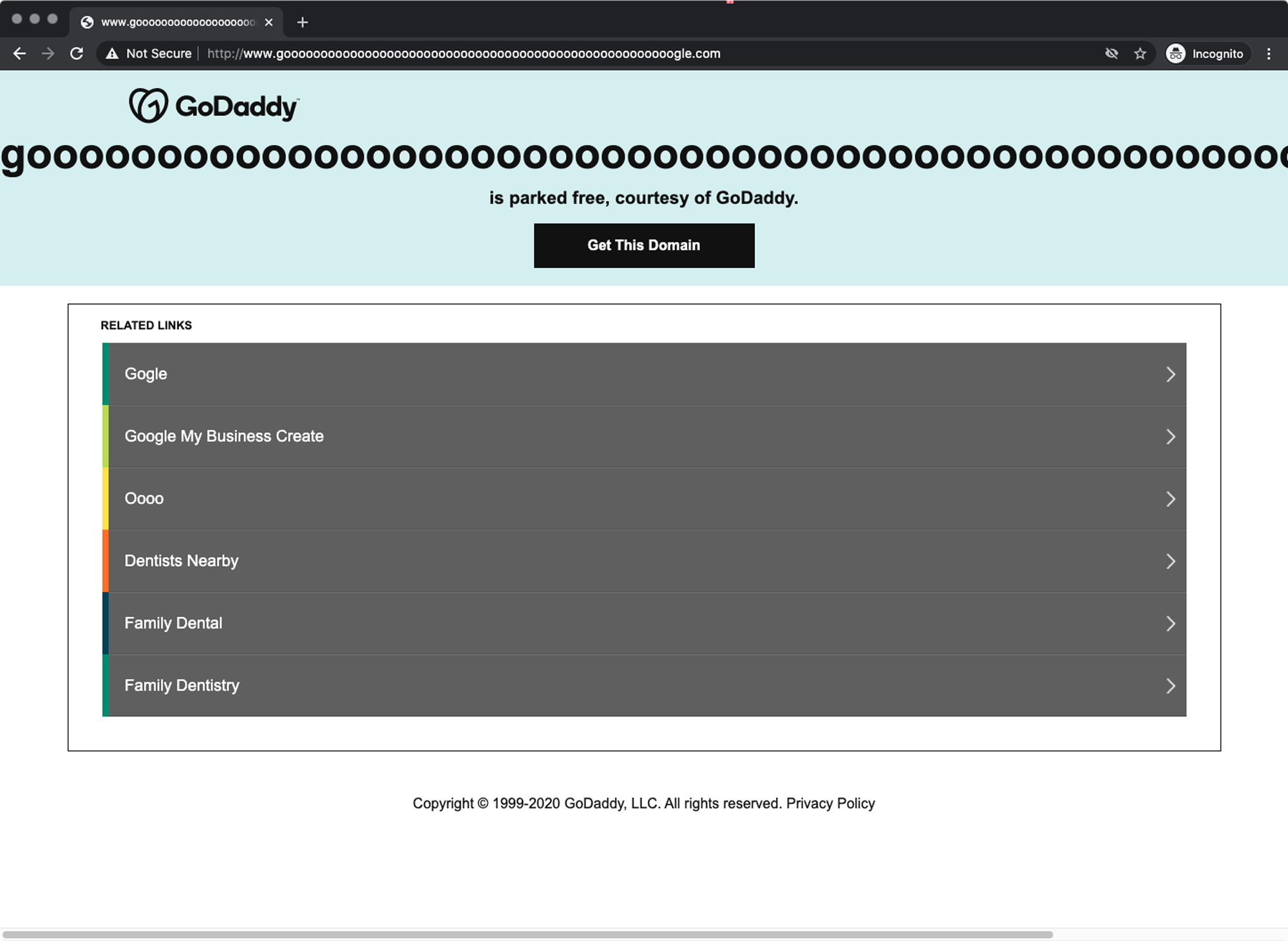Image resolution: width=1288 pixels, height=941 pixels.
Task: Click the browser forward arrow
Action: coord(48,53)
